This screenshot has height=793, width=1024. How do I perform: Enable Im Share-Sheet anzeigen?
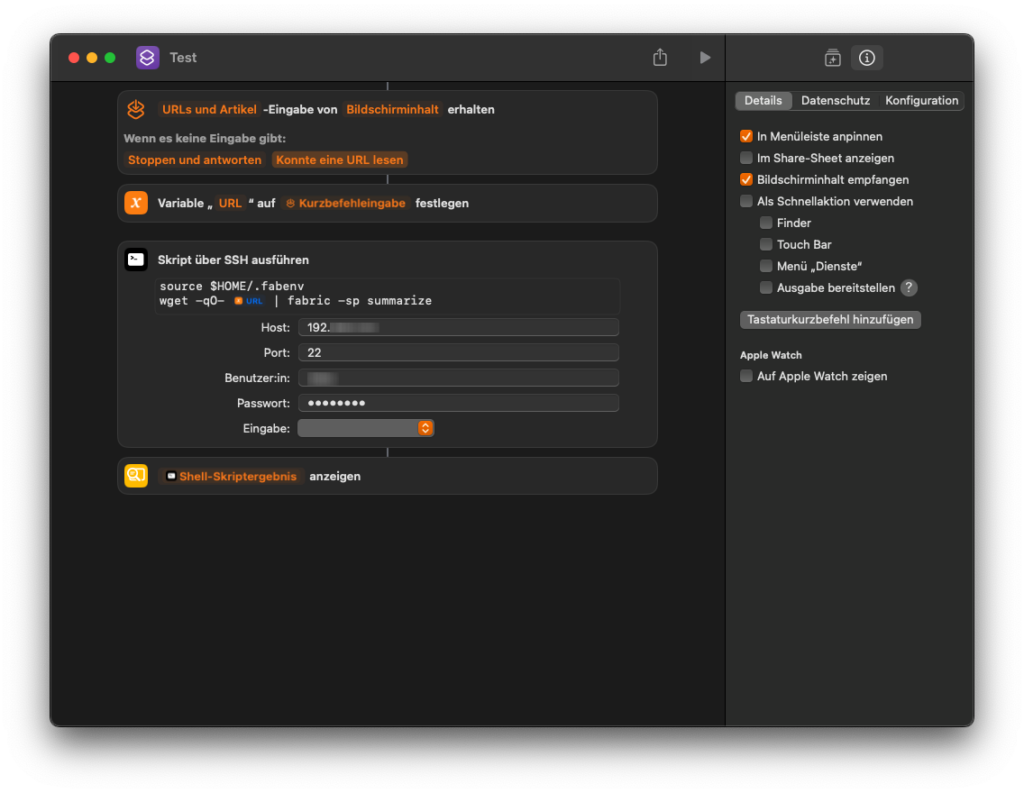pyautogui.click(x=746, y=158)
